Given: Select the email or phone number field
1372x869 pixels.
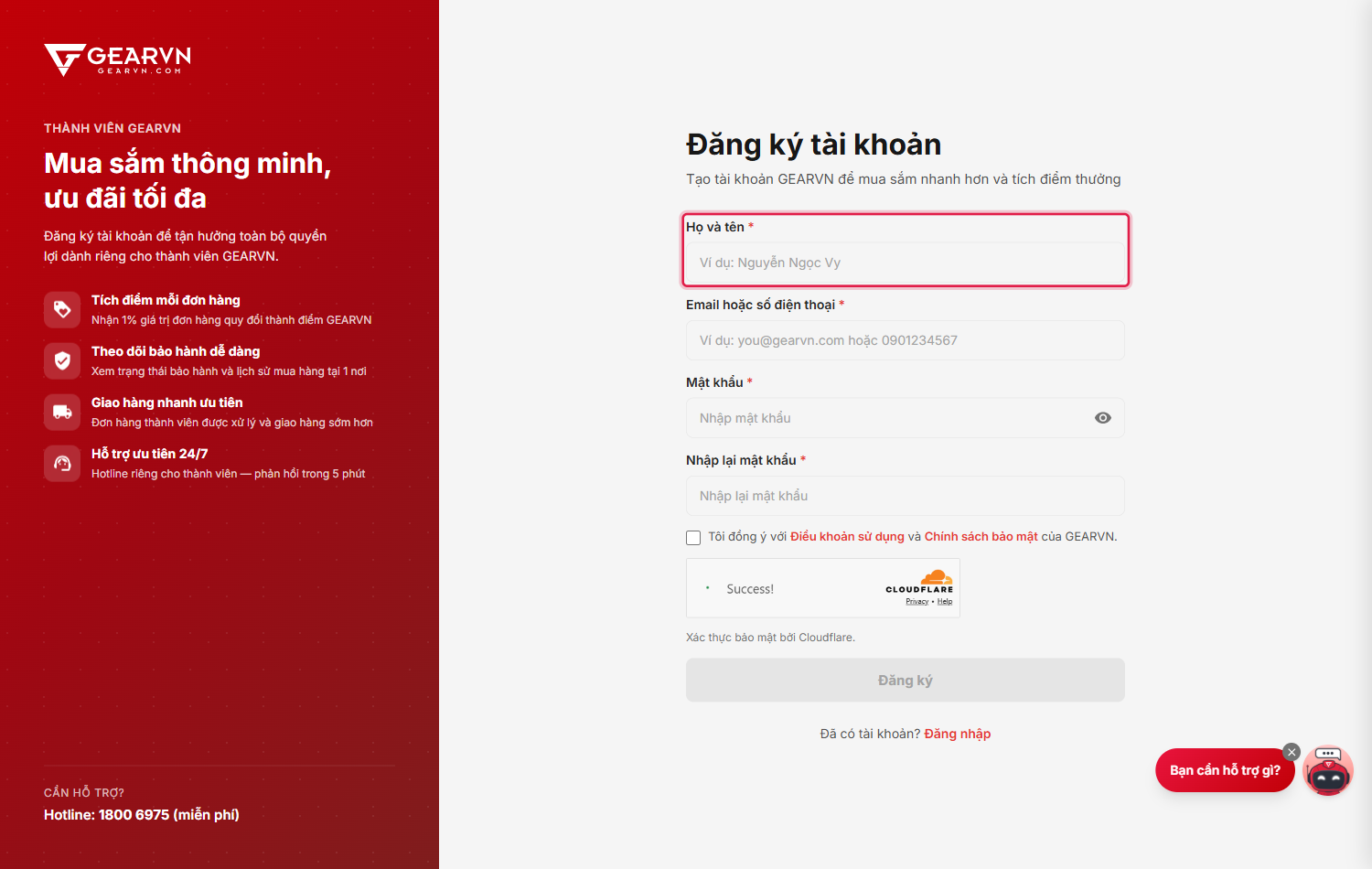Looking at the screenshot, I should click(906, 340).
